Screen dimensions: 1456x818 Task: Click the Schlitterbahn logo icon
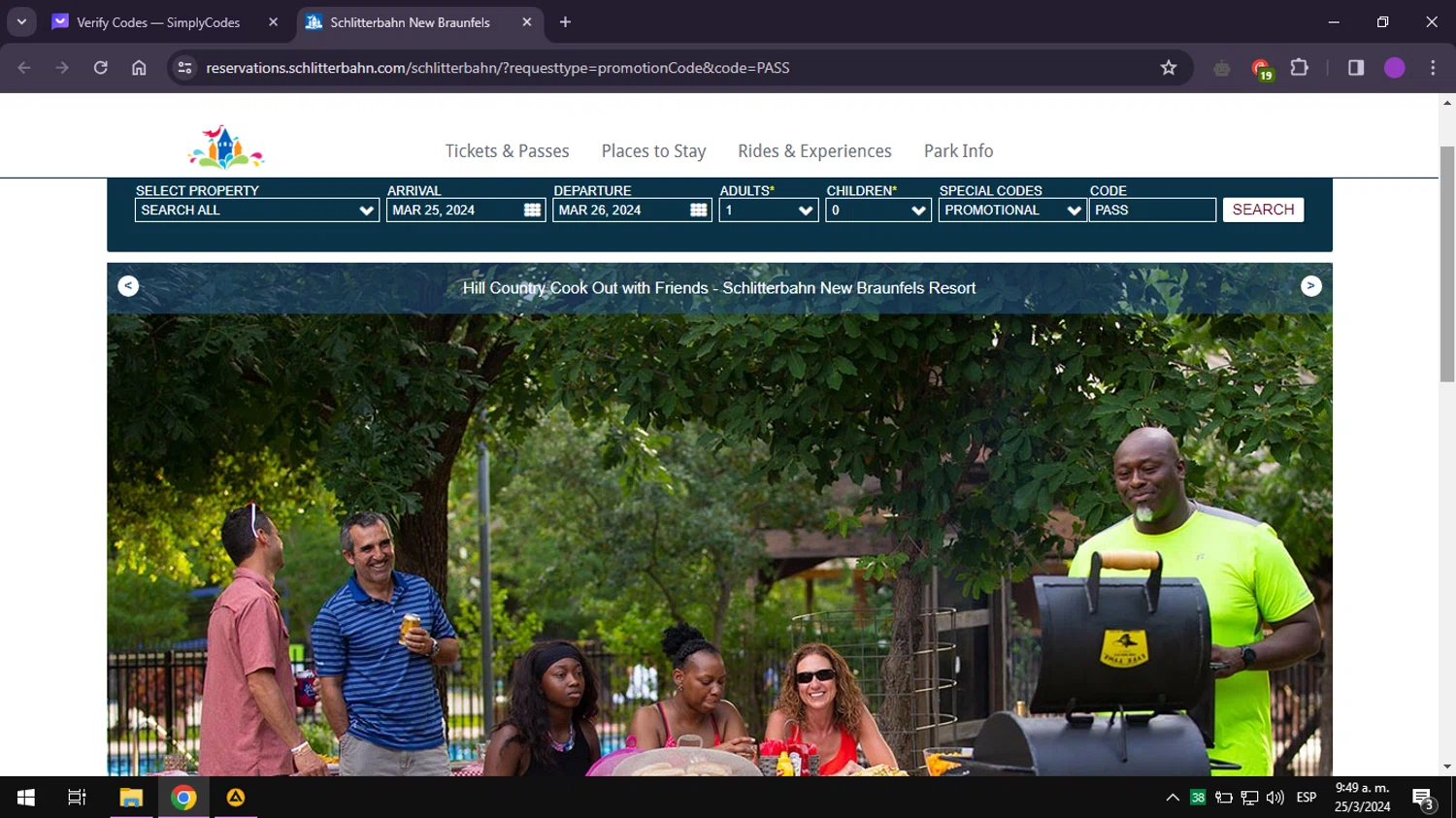(x=225, y=147)
